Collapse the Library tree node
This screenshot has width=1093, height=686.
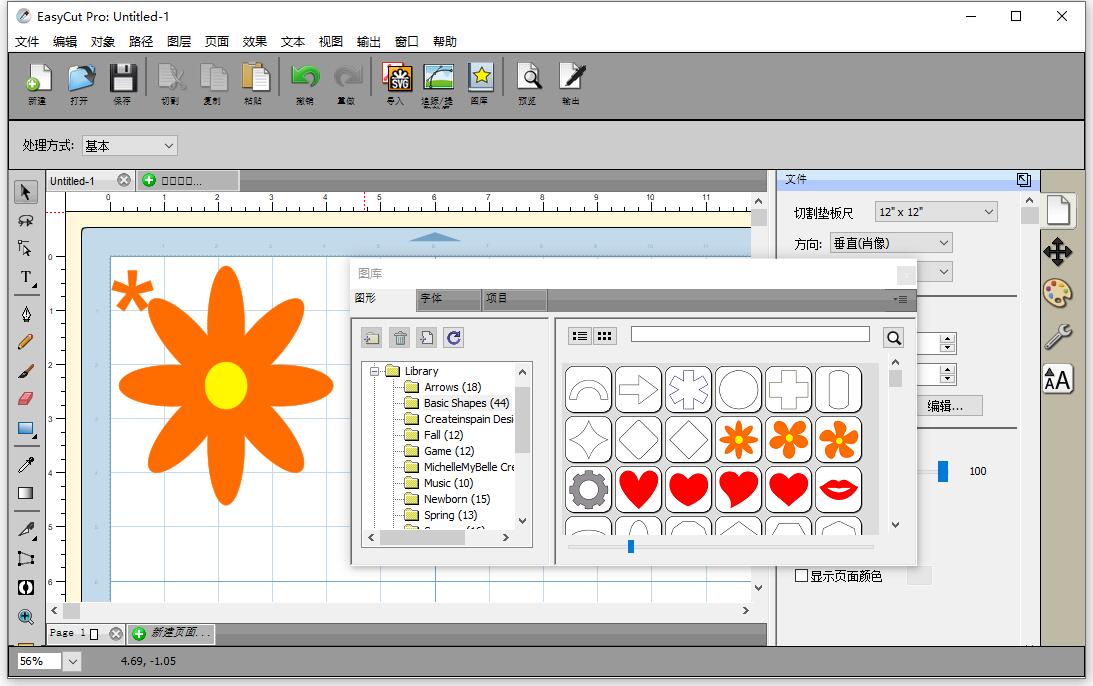coord(374,371)
